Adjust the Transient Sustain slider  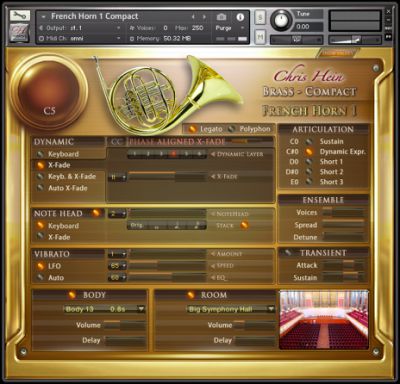pyautogui.click(x=343, y=277)
